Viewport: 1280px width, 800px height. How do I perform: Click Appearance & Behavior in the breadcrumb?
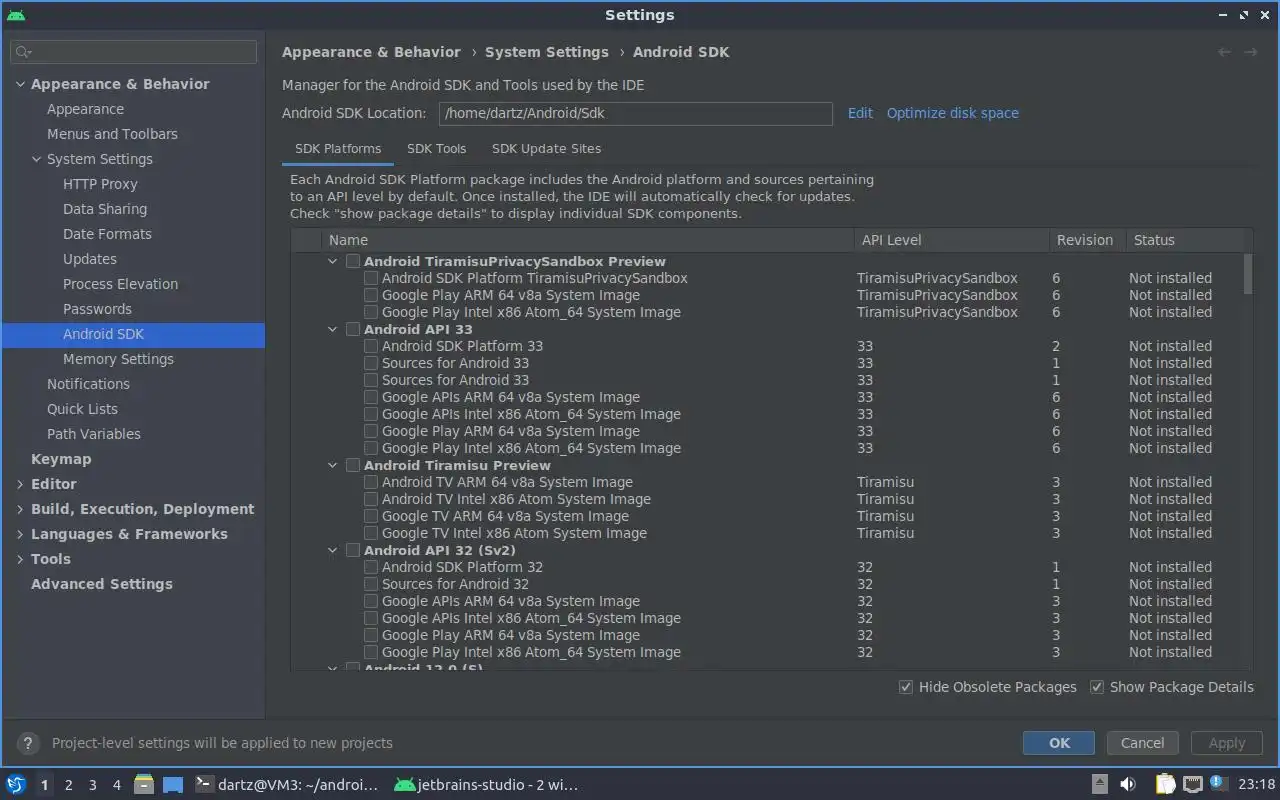[371, 52]
